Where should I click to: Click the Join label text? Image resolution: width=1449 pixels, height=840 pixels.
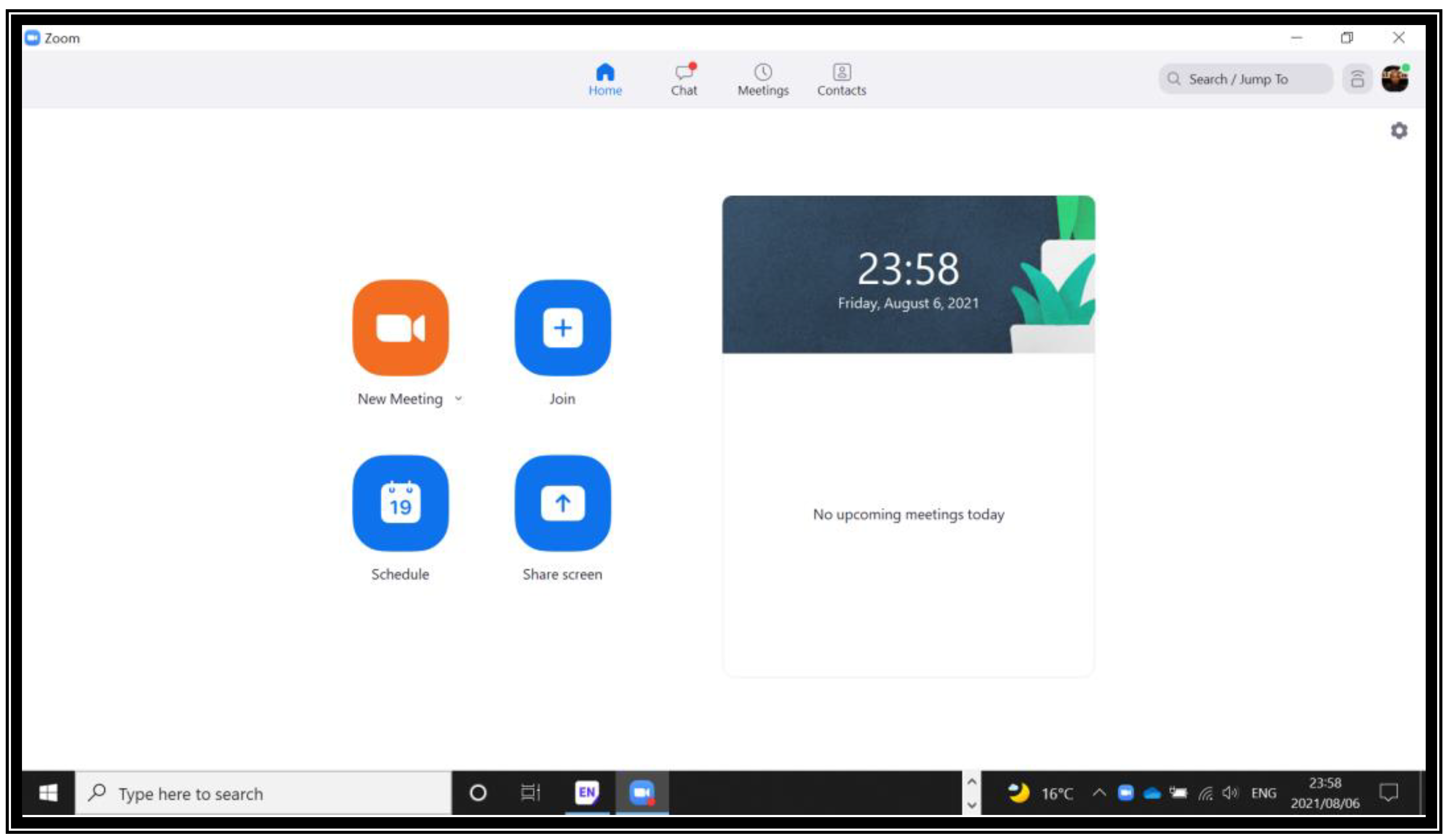[x=562, y=399]
